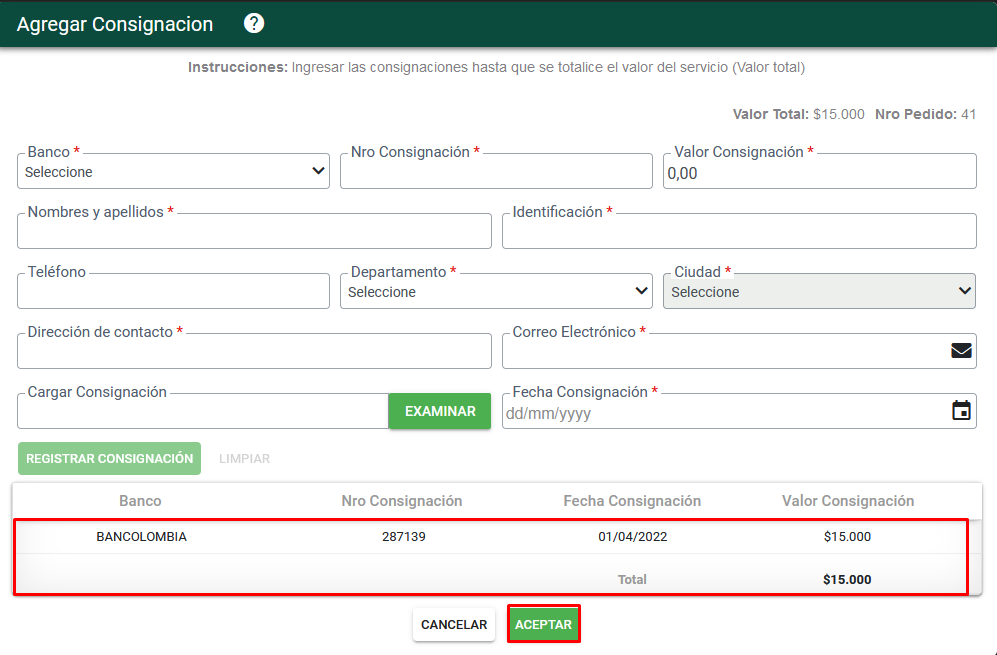Select the BANCOLOMBIA table row
The width and height of the screenshot is (997, 655).
click(490, 537)
